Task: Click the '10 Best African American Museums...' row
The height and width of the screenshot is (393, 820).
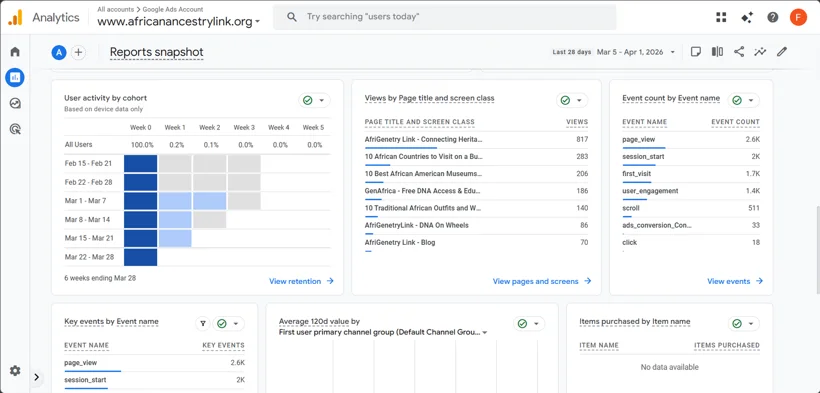Action: (476, 175)
